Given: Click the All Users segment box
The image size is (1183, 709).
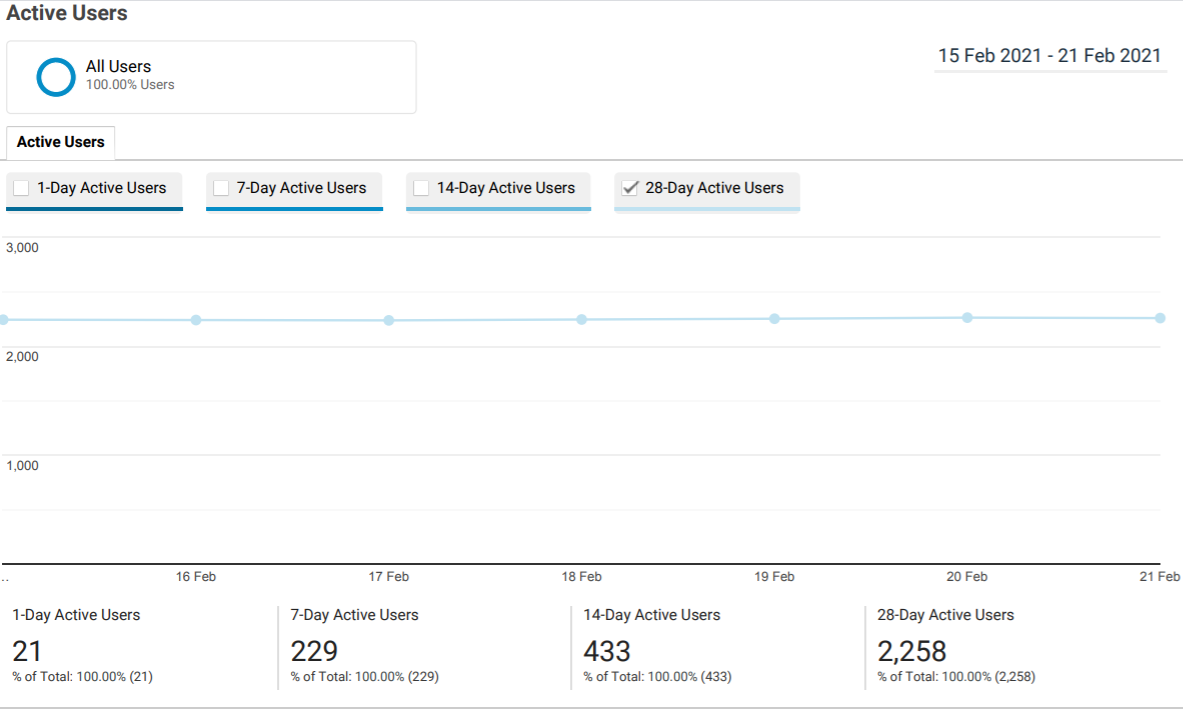Looking at the screenshot, I should (211, 77).
